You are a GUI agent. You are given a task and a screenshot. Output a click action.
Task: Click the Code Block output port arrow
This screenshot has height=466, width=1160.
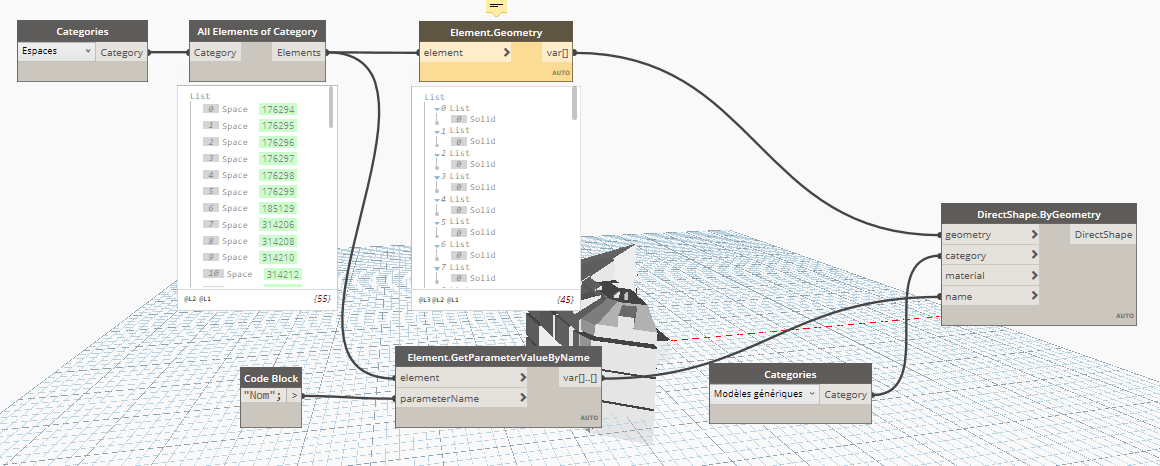[x=294, y=396]
